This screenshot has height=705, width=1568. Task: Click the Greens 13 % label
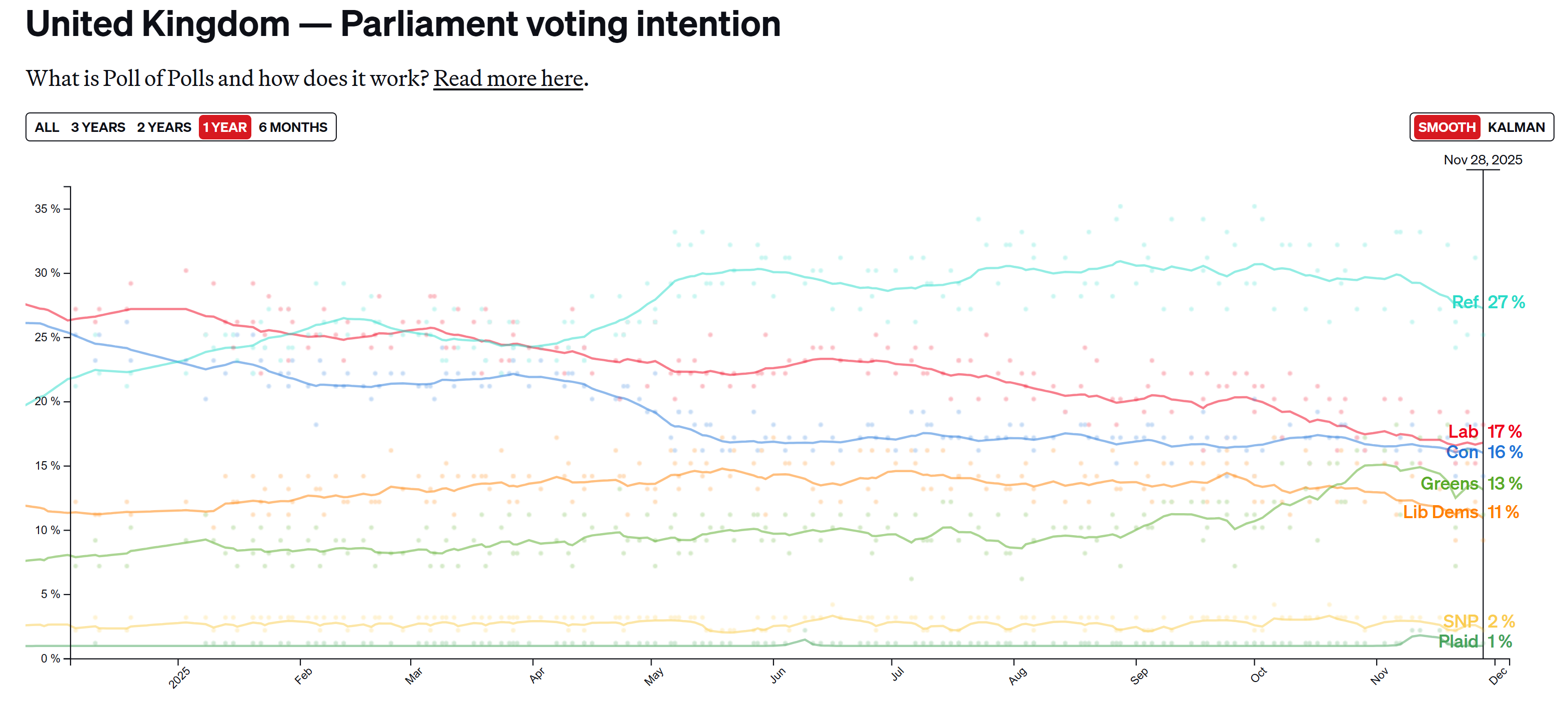coord(1471,483)
